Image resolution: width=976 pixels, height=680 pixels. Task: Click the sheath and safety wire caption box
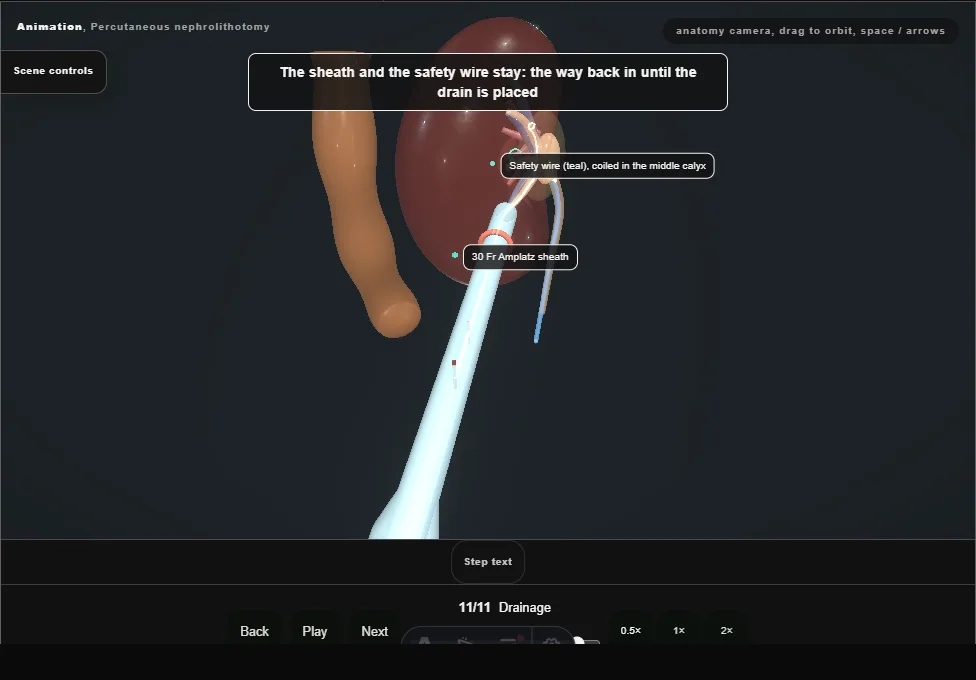tap(488, 82)
